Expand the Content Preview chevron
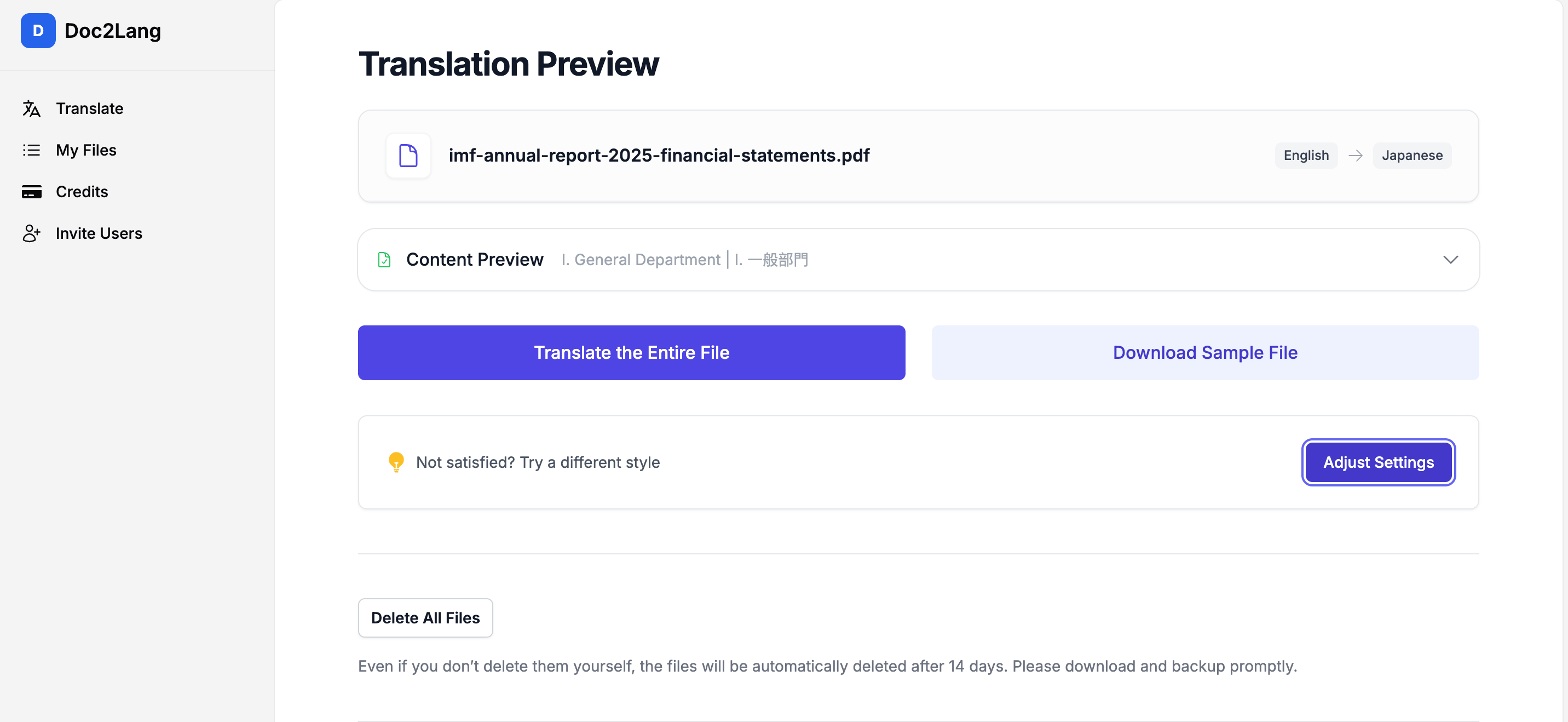Screen dimensions: 1568x722 [x=1450, y=260]
